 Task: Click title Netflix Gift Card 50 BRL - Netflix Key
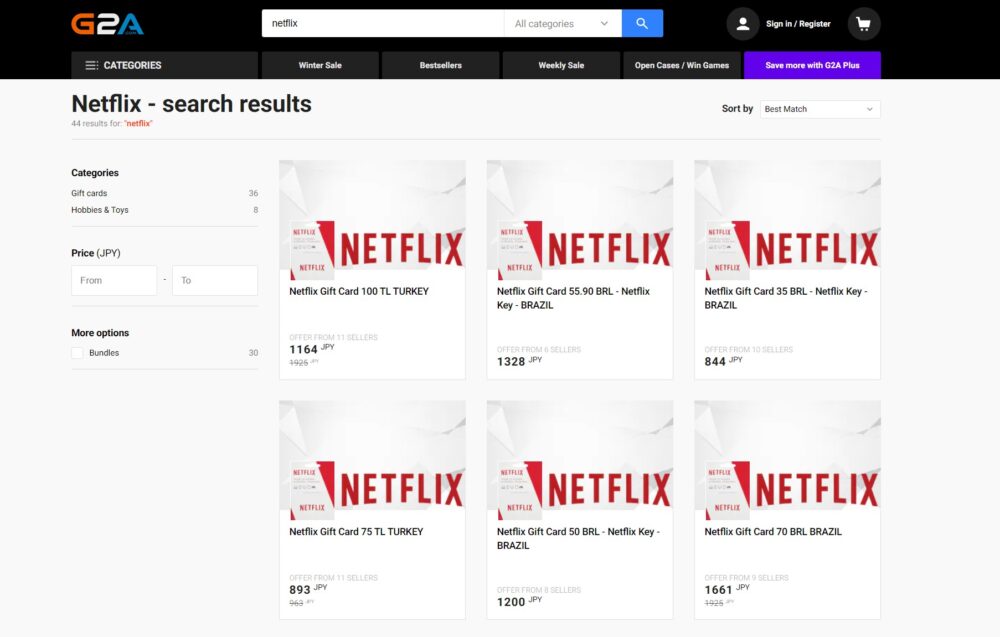(578, 539)
